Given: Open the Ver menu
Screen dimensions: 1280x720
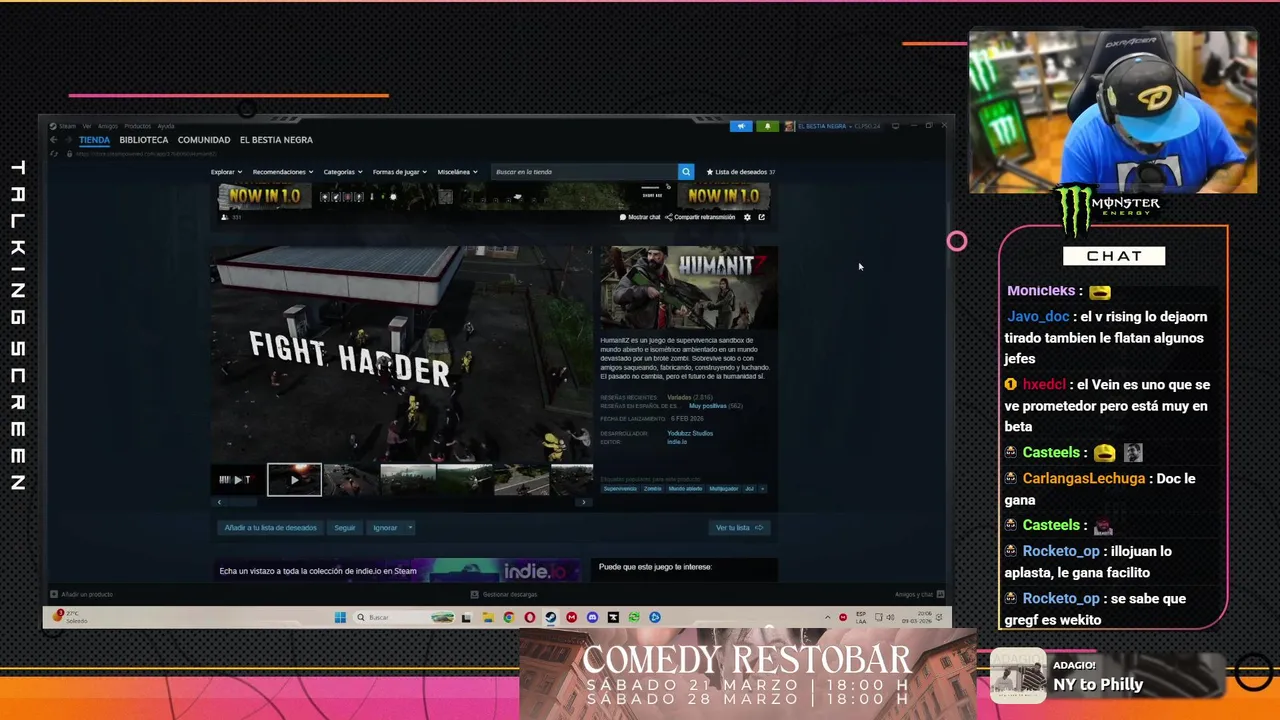Looking at the screenshot, I should coord(87,126).
